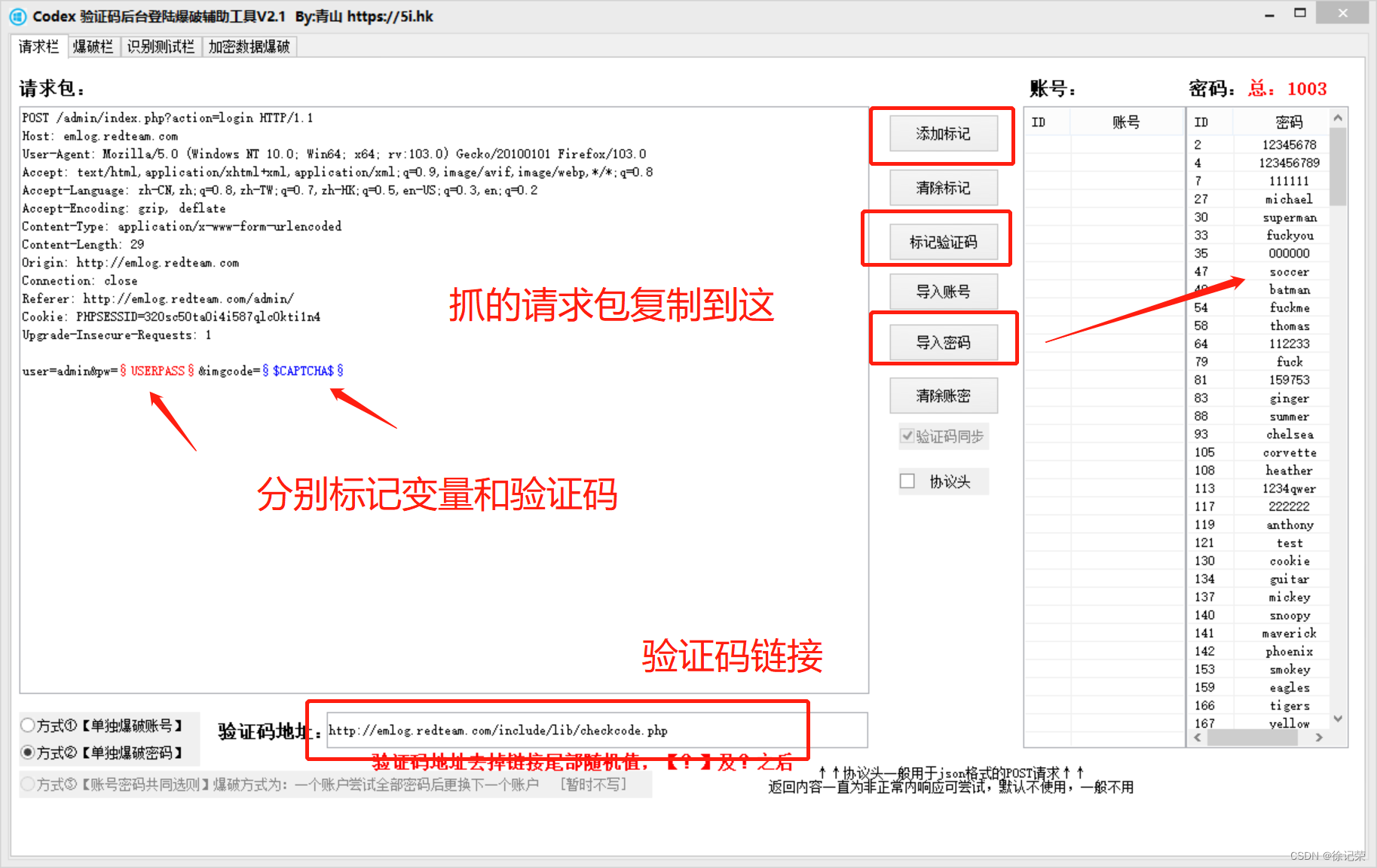Screen dimensions: 1377x868
Task: Switch to the 请求栏 tab
Action: point(38,47)
